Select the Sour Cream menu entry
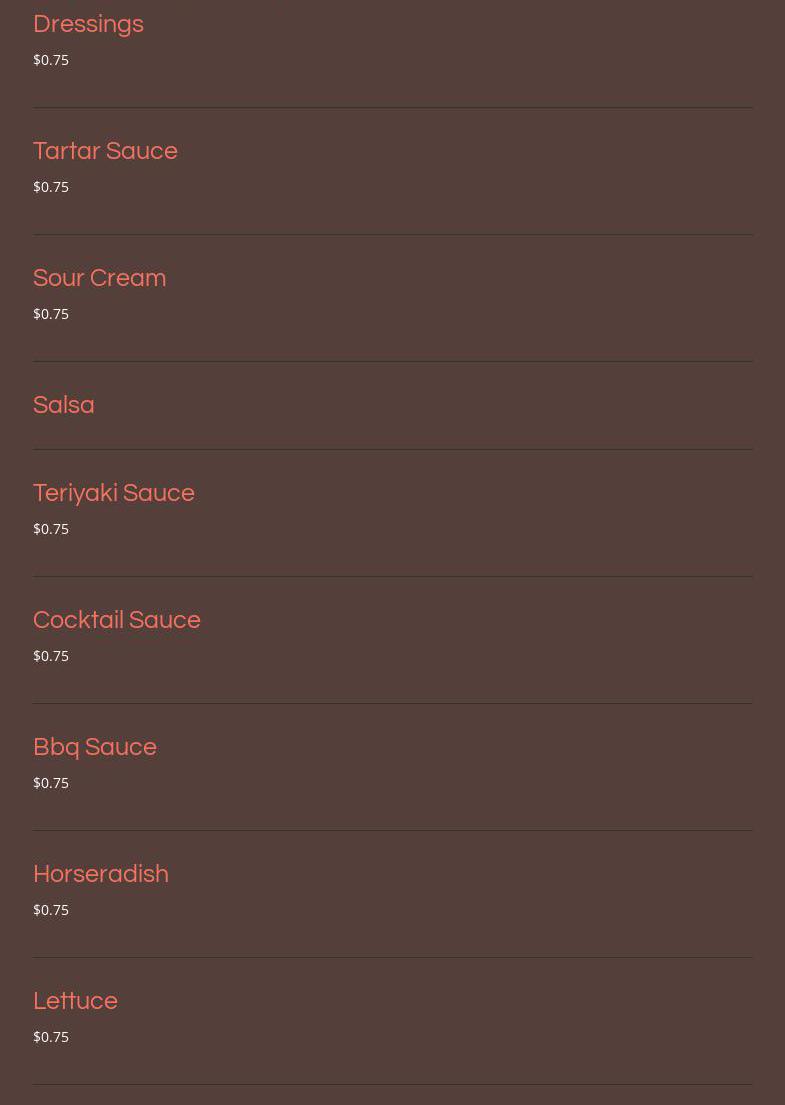This screenshot has height=1105, width=785. pos(99,278)
